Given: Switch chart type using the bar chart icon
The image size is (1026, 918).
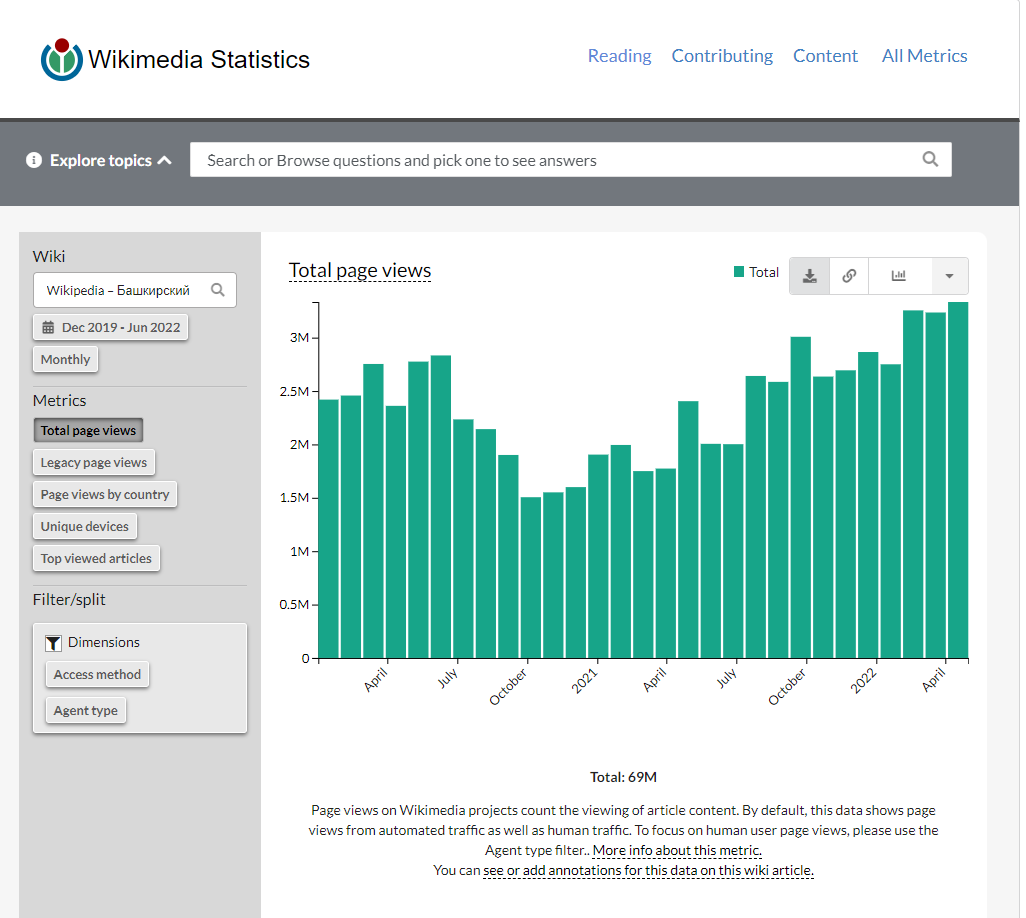Looking at the screenshot, I should [898, 276].
